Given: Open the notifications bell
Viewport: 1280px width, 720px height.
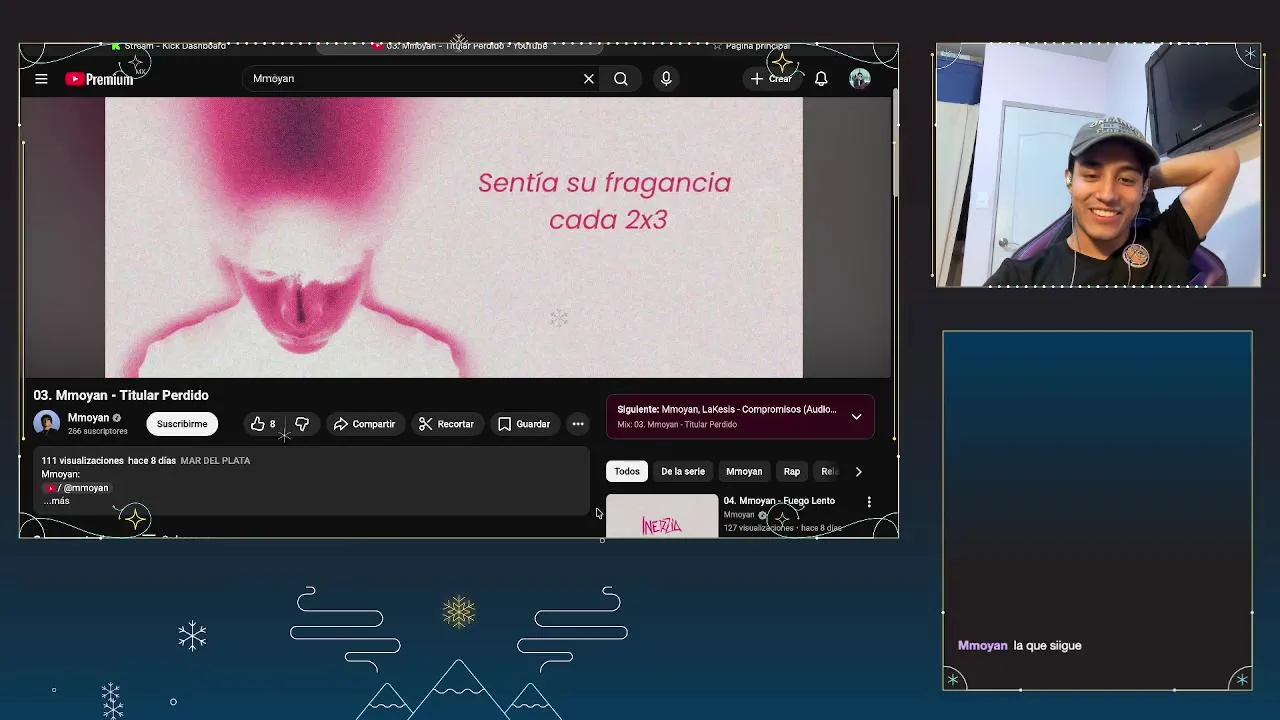Looking at the screenshot, I should 821,79.
